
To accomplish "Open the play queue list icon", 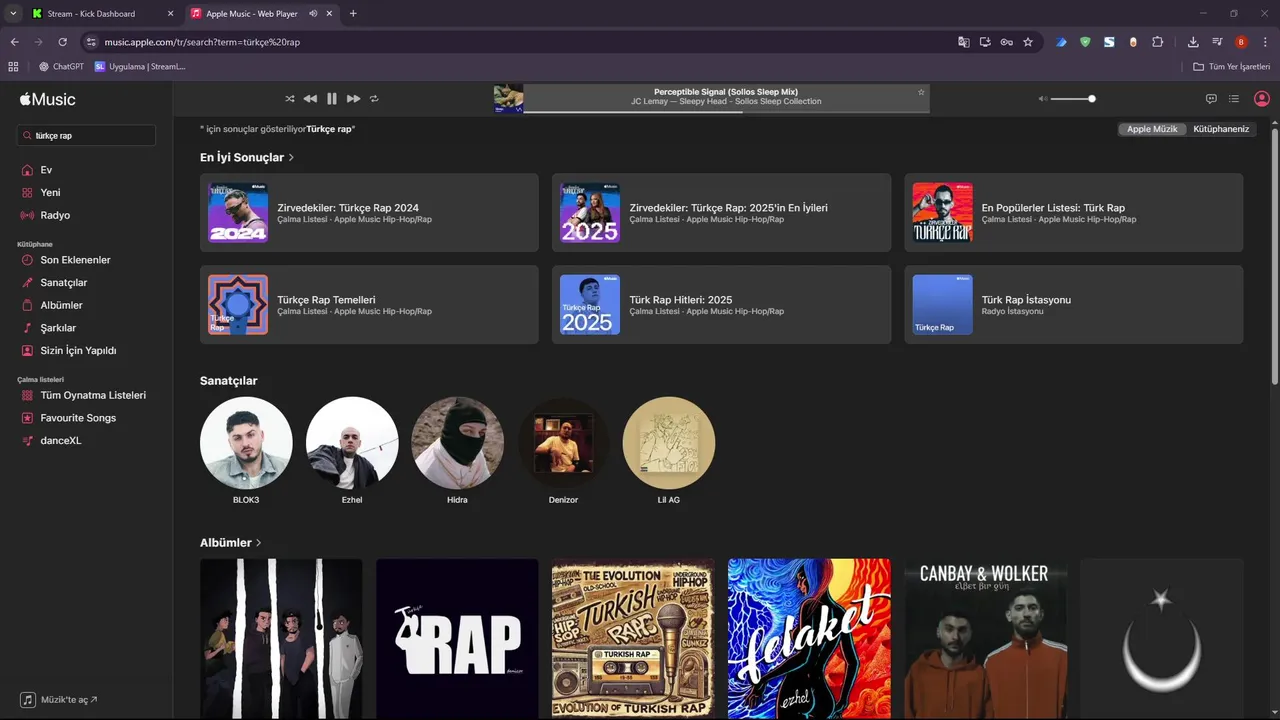I will coord(1234,99).
